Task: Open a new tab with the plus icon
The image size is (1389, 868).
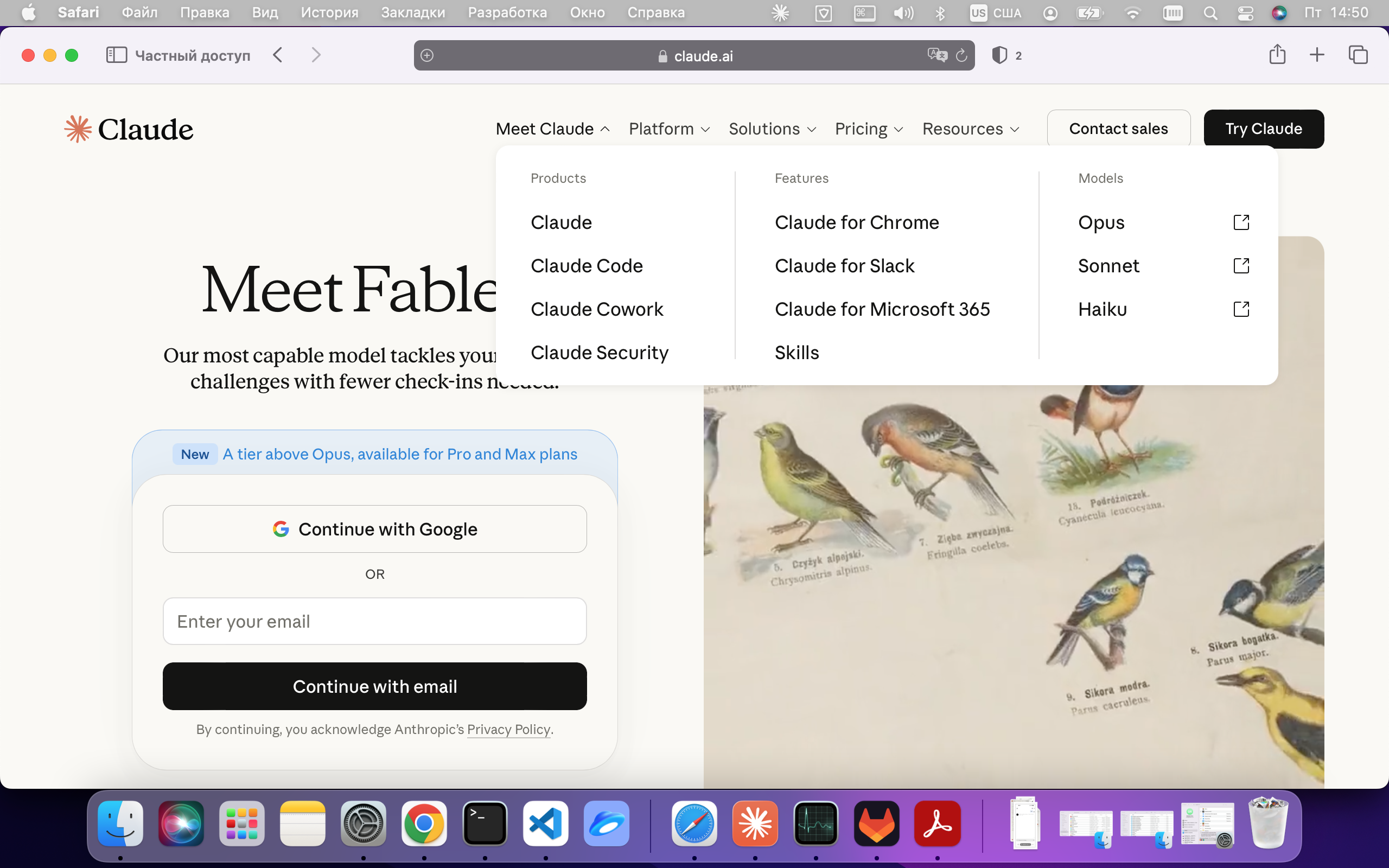Action: click(1317, 55)
